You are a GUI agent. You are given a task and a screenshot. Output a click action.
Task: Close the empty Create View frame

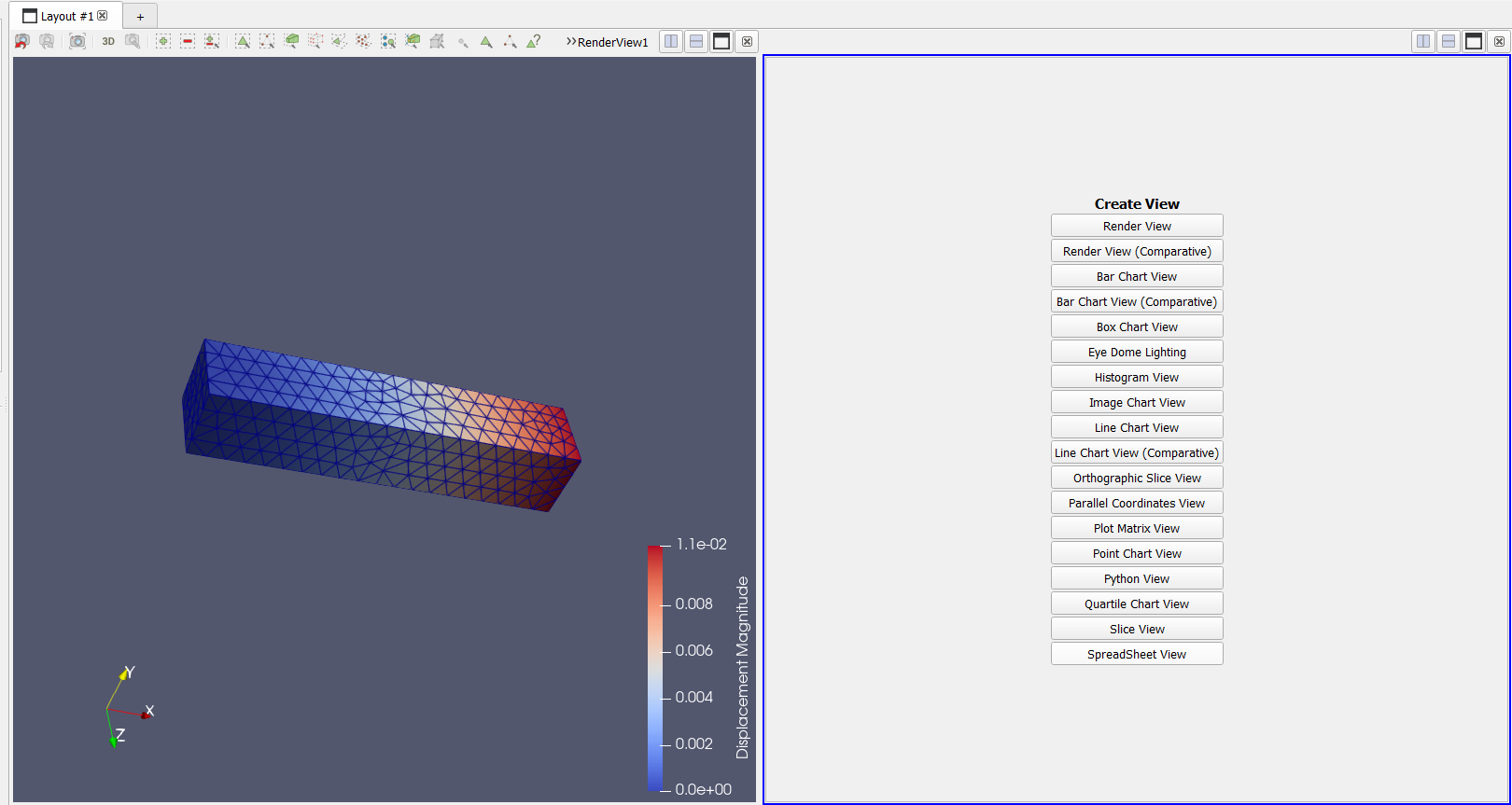[x=1499, y=41]
